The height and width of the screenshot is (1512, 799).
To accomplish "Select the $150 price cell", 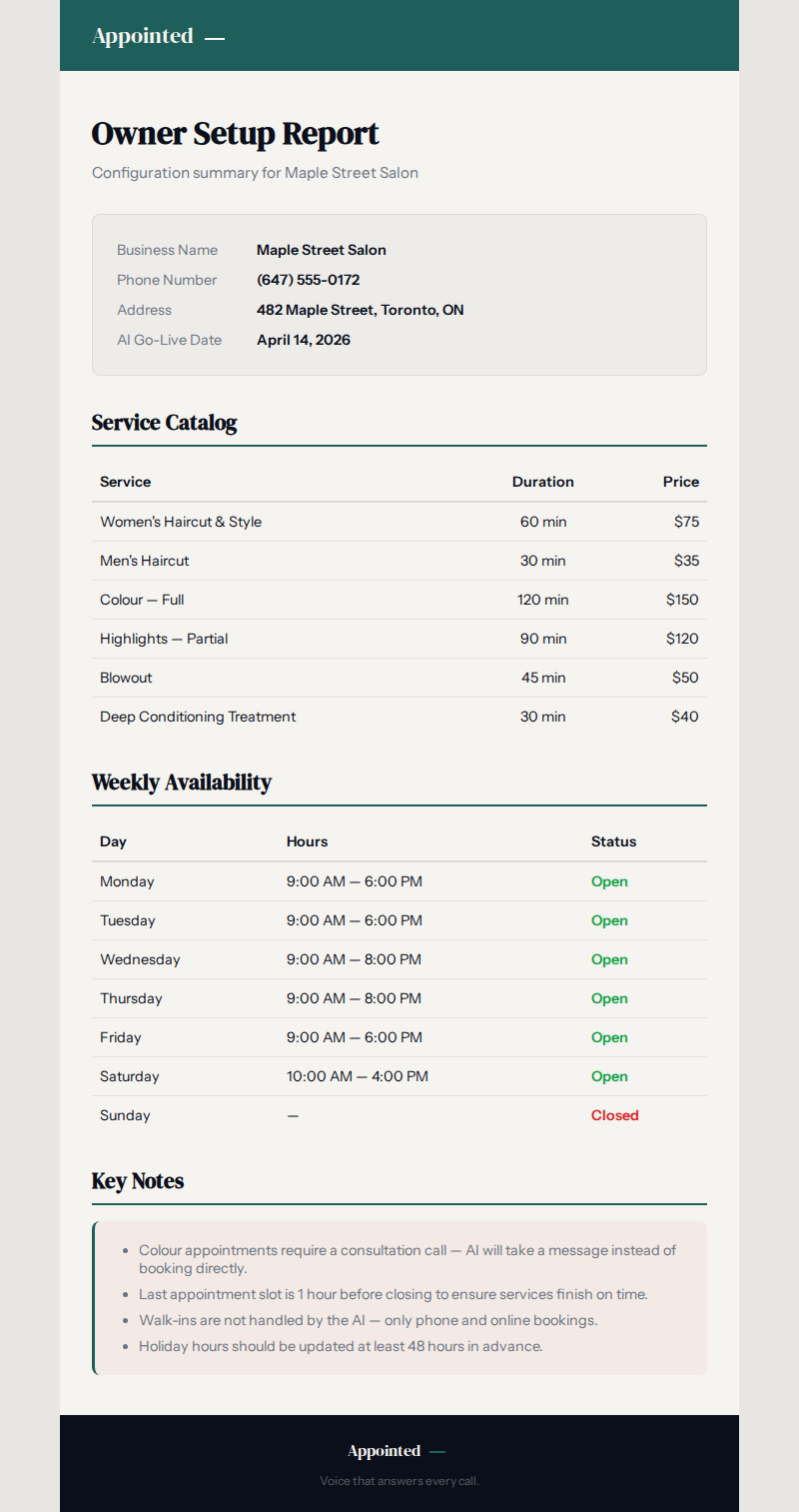I will (x=682, y=600).
